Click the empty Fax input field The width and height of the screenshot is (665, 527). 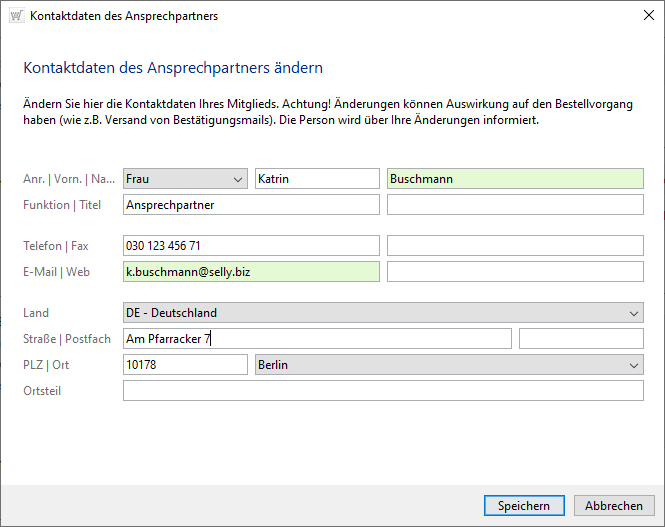(515, 245)
